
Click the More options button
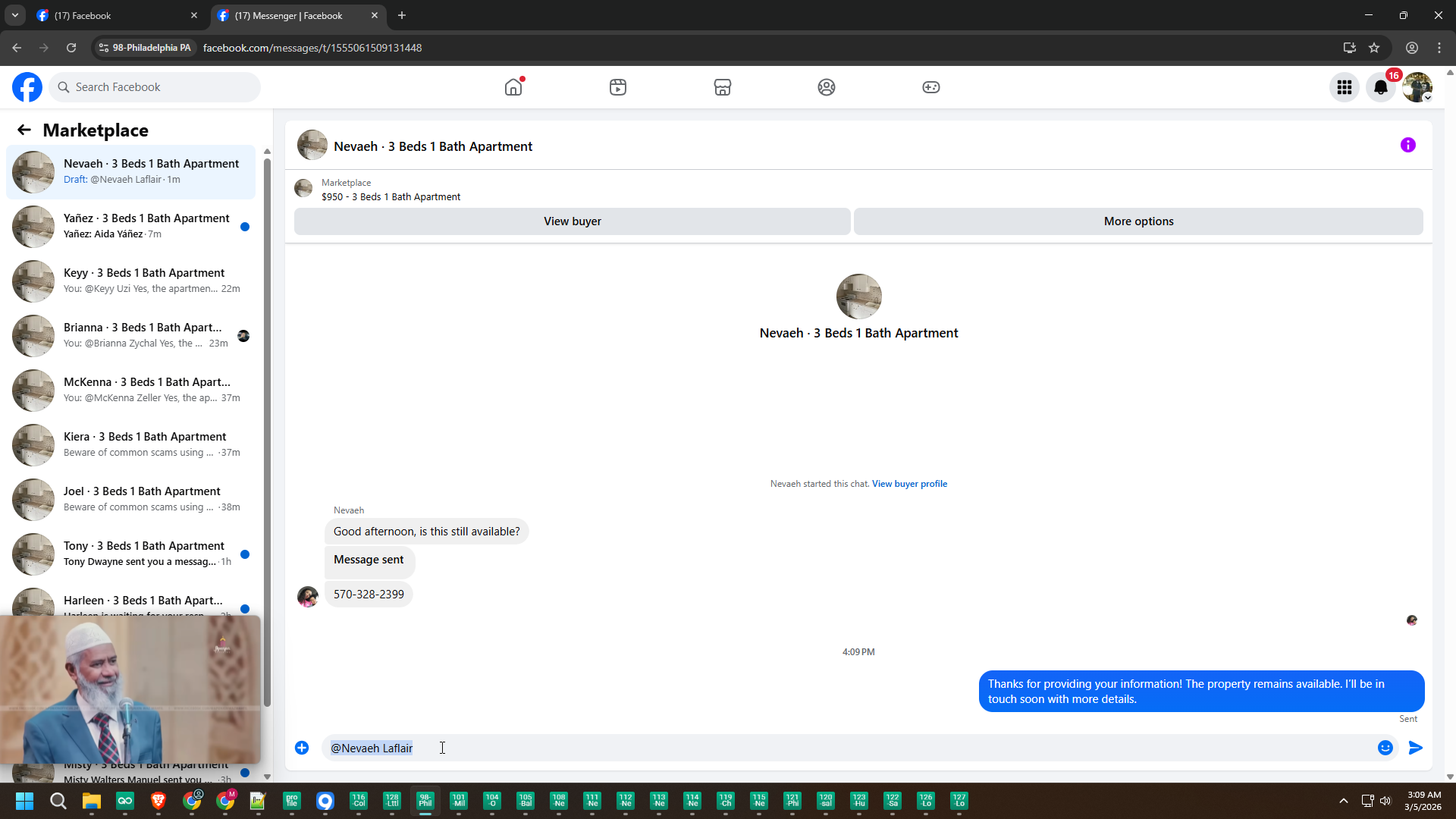(x=1138, y=221)
